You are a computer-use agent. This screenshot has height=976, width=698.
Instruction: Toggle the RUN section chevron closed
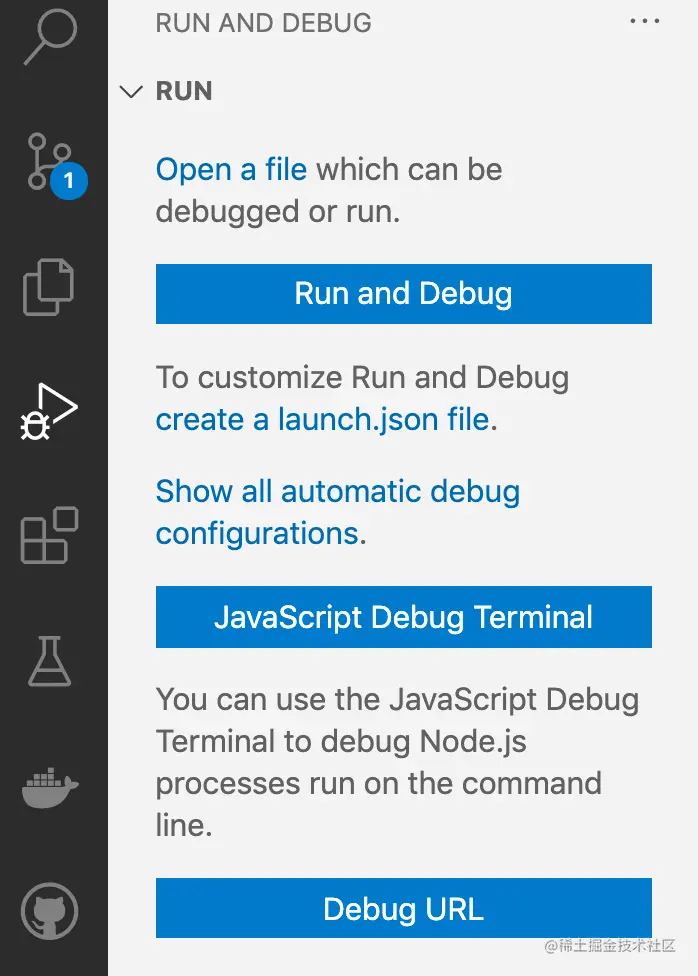131,91
